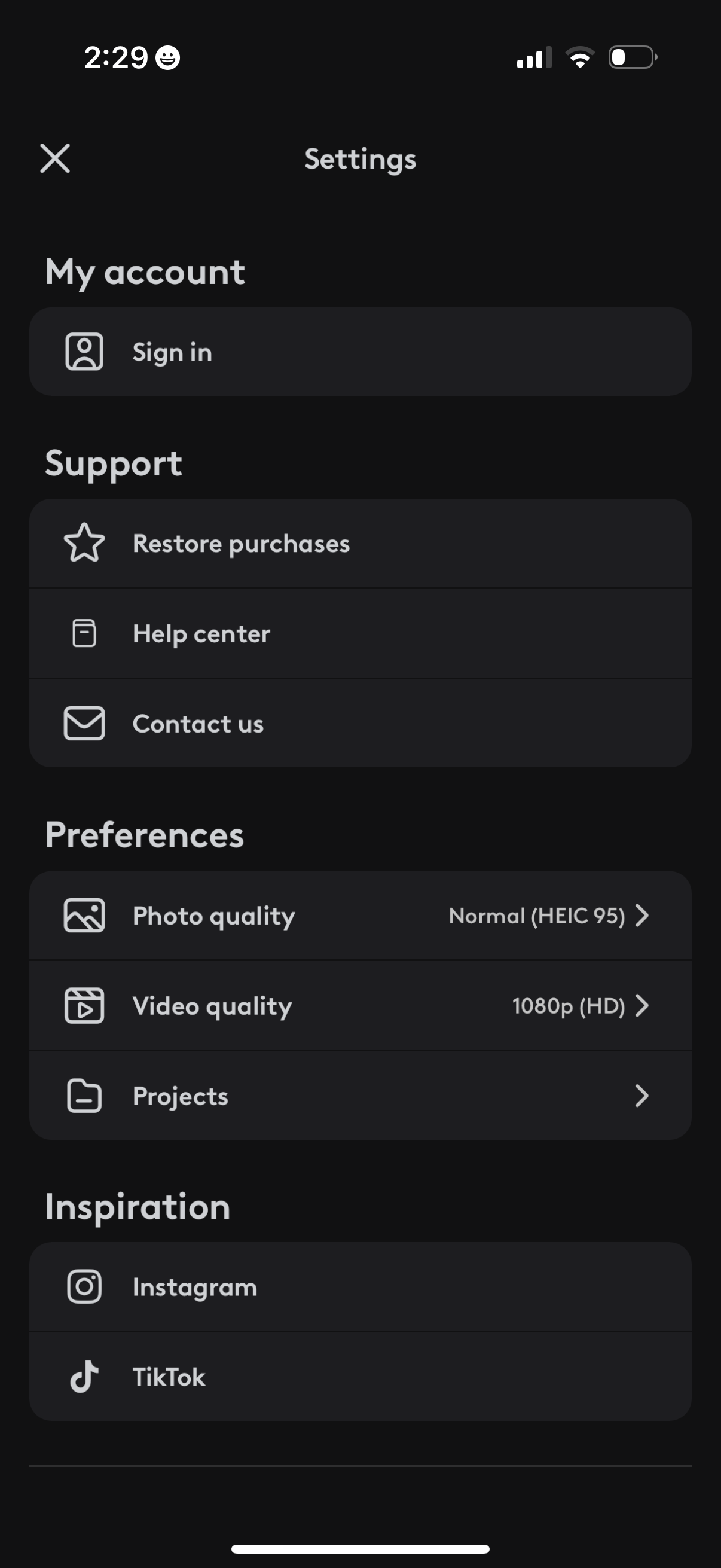The height and width of the screenshot is (1568, 721).
Task: Tap the Video quality clapper icon
Action: click(x=84, y=1006)
